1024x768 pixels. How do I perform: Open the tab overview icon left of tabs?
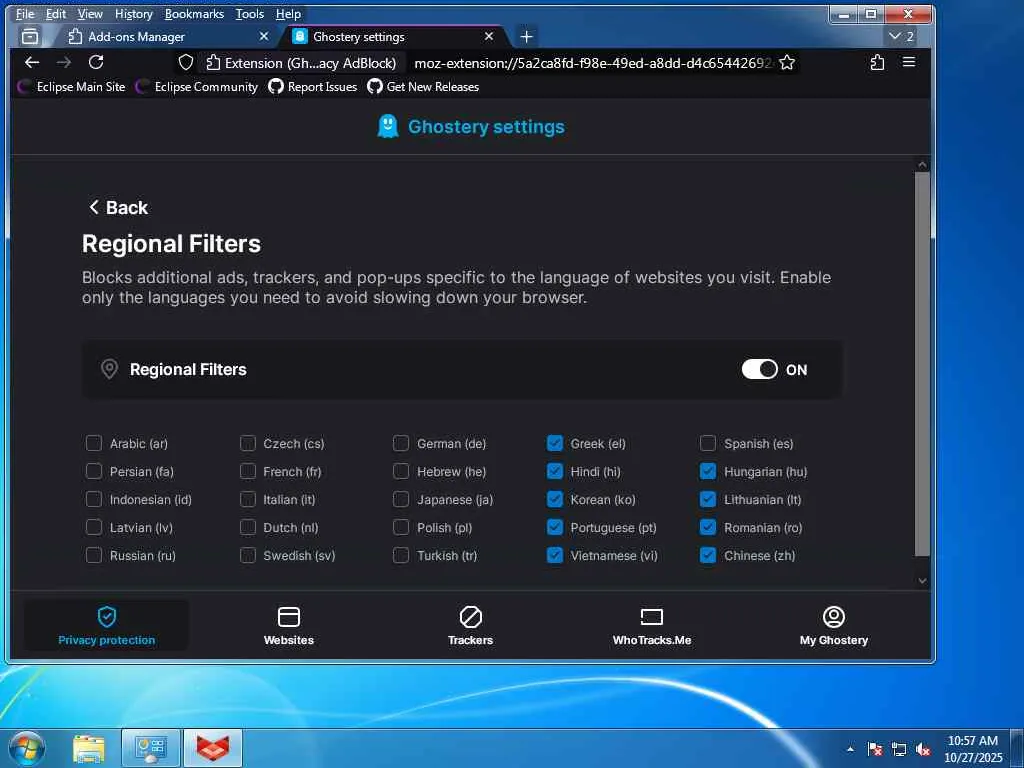[x=30, y=37]
